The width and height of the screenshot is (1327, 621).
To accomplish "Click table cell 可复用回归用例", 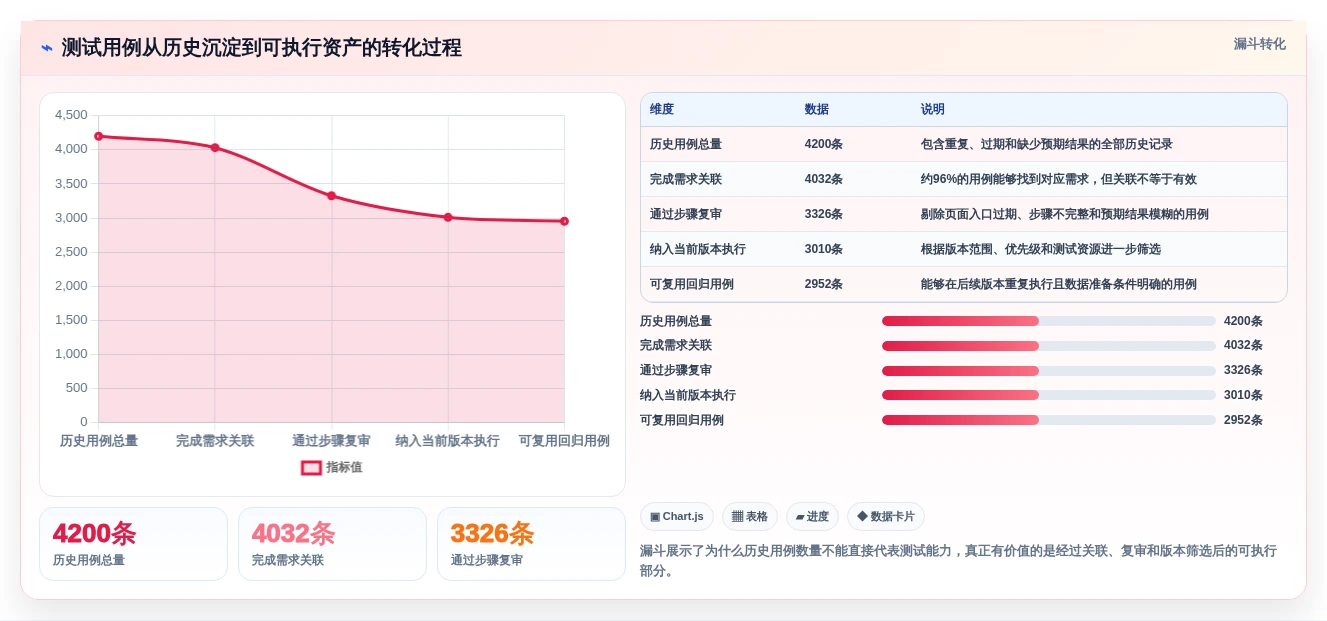I will pyautogui.click(x=692, y=284).
